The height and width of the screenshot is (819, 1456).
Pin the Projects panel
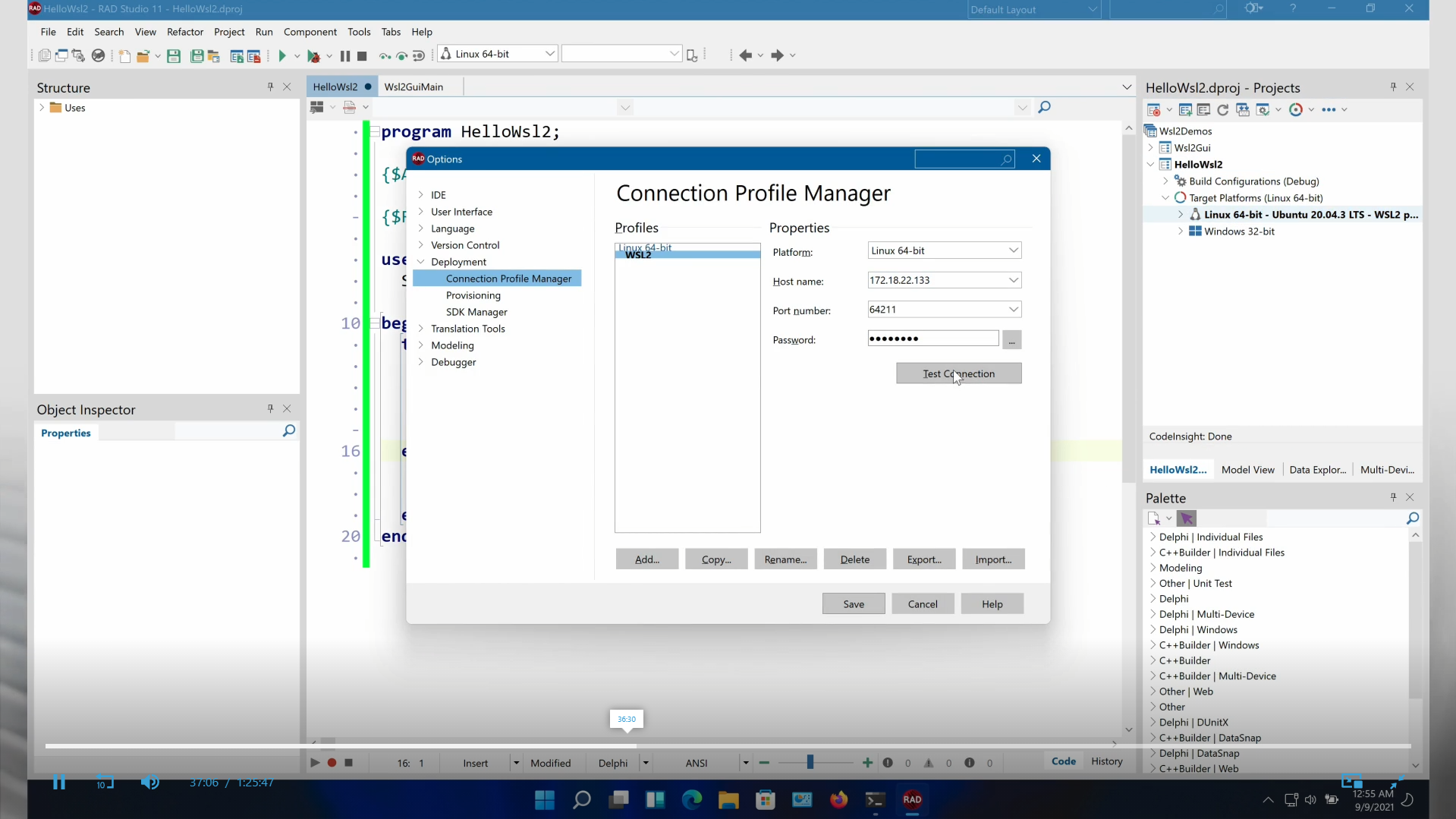pos(1393,87)
